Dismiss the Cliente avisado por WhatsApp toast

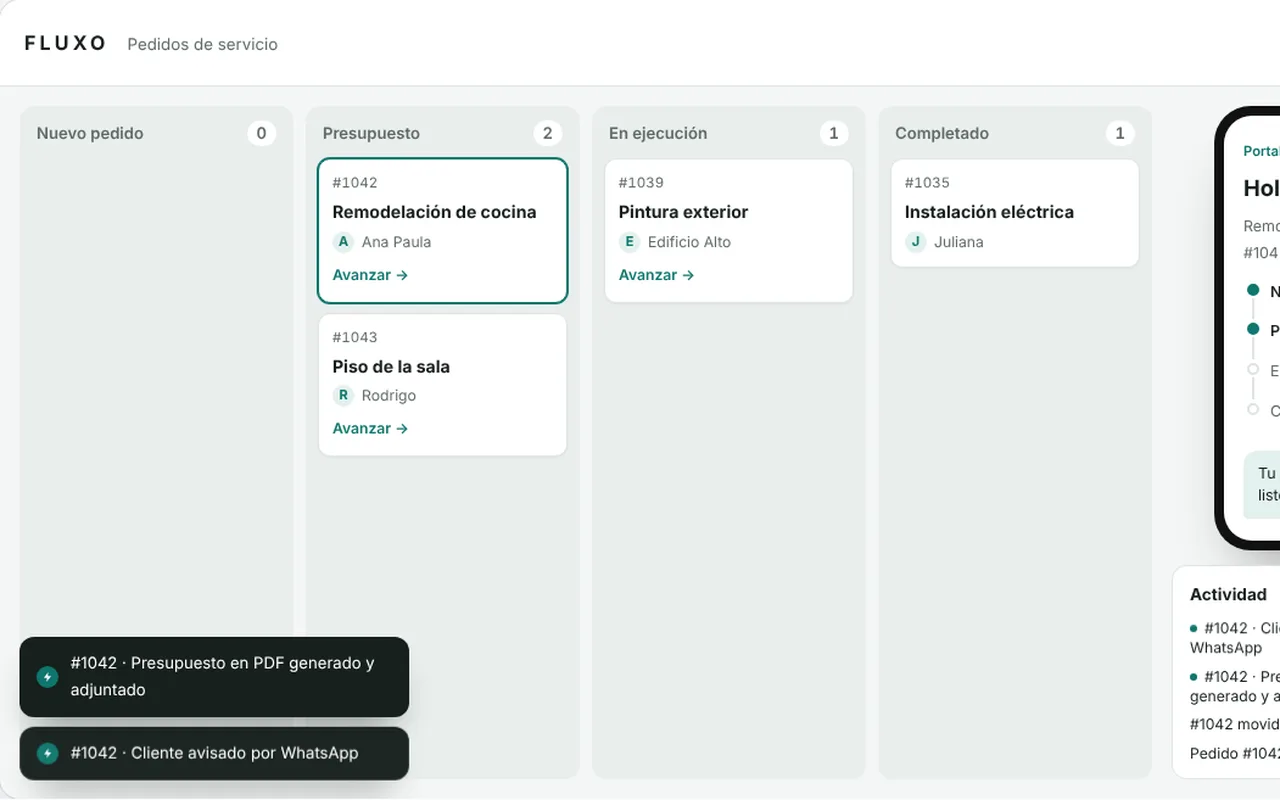[x=214, y=753]
